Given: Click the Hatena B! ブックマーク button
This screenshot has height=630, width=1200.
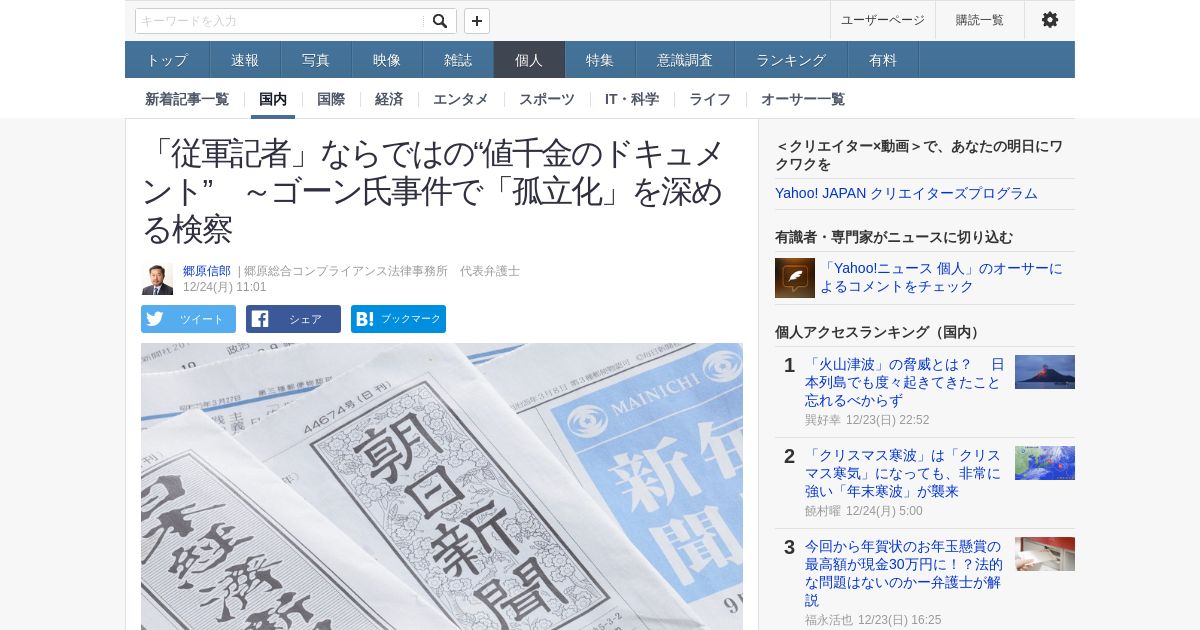Looking at the screenshot, I should click(x=398, y=319).
